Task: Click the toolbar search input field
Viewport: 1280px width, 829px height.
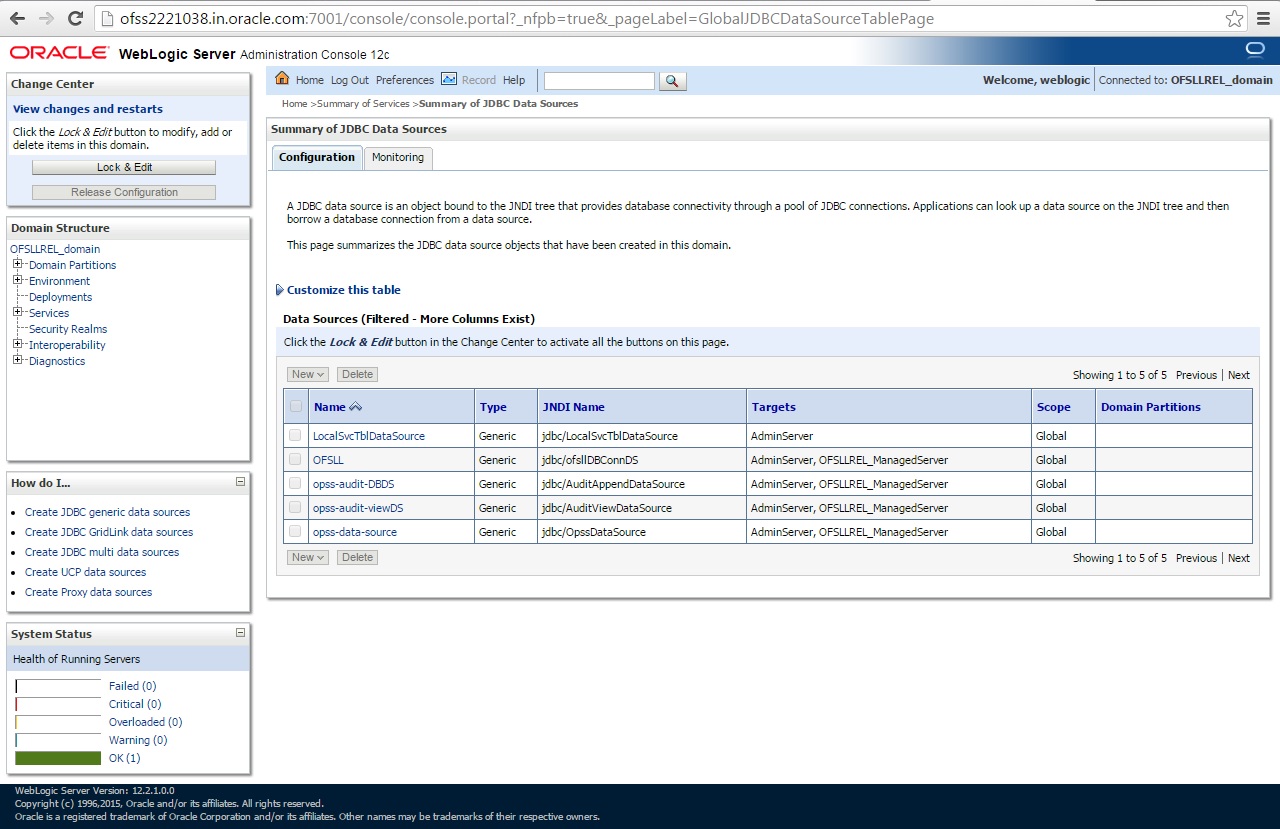Action: (599, 81)
